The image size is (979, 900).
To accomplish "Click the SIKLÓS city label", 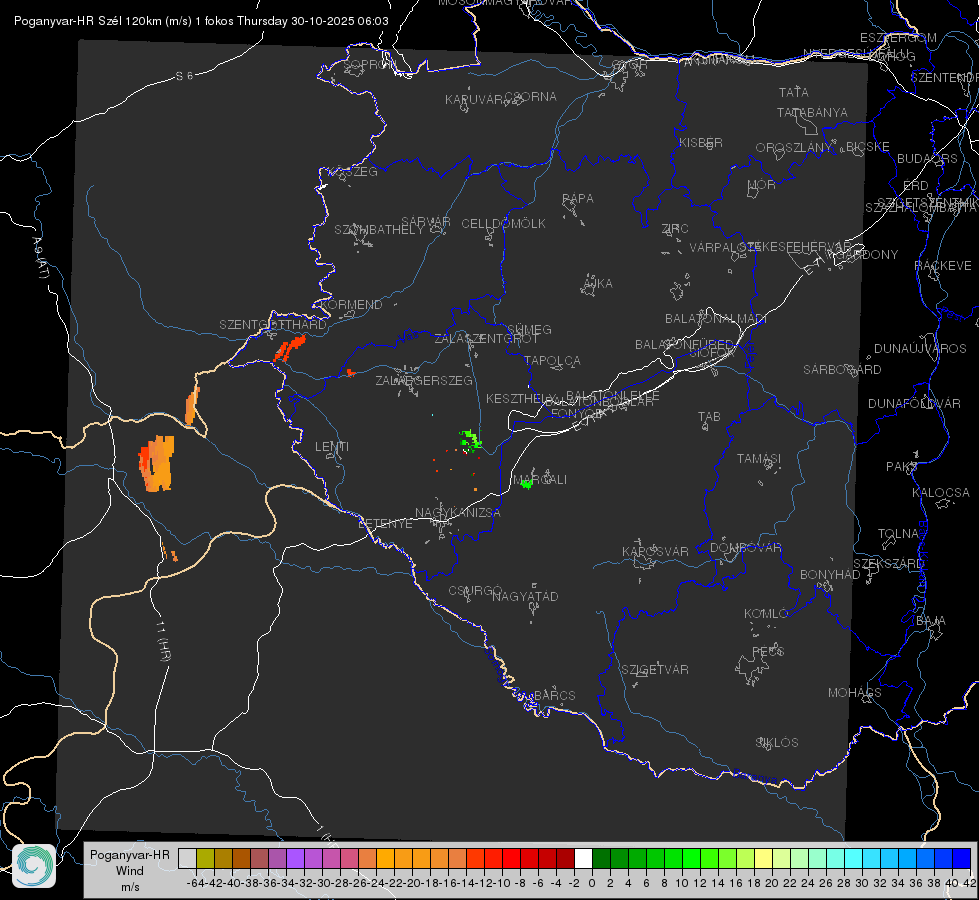I will (777, 743).
